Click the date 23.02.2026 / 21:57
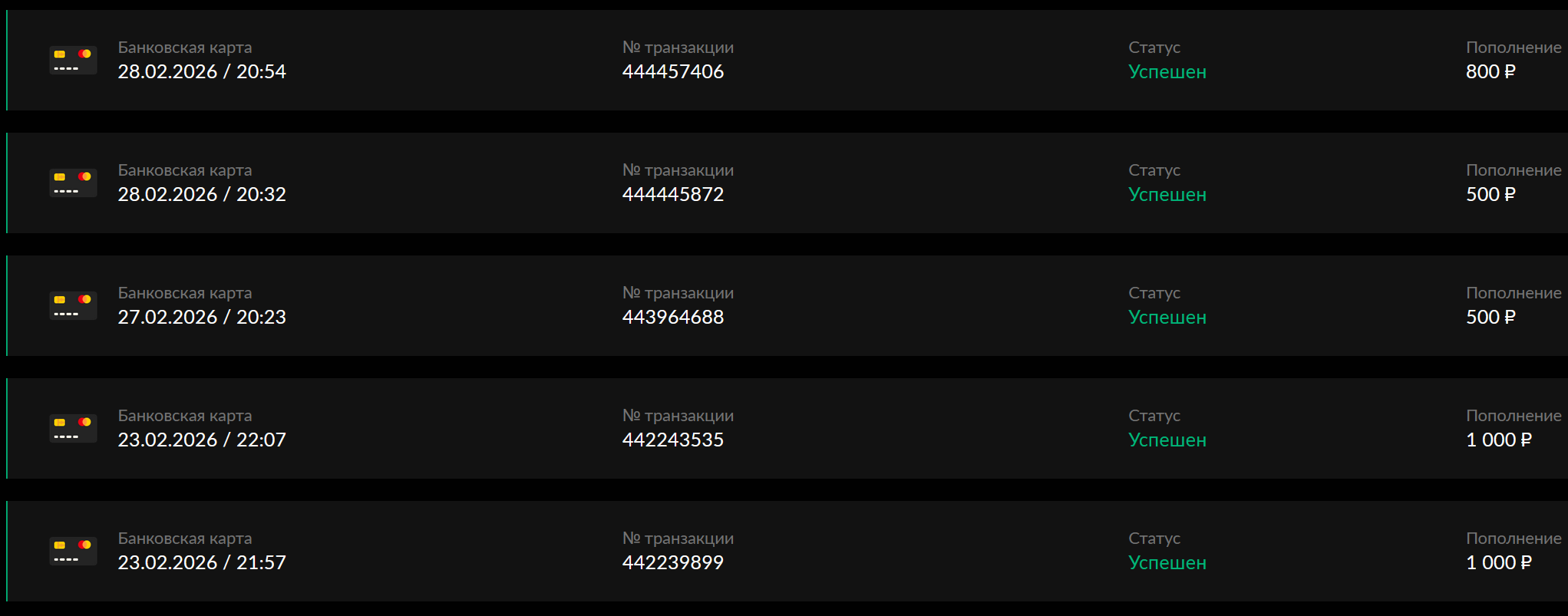This screenshot has height=616, width=1568. click(201, 562)
